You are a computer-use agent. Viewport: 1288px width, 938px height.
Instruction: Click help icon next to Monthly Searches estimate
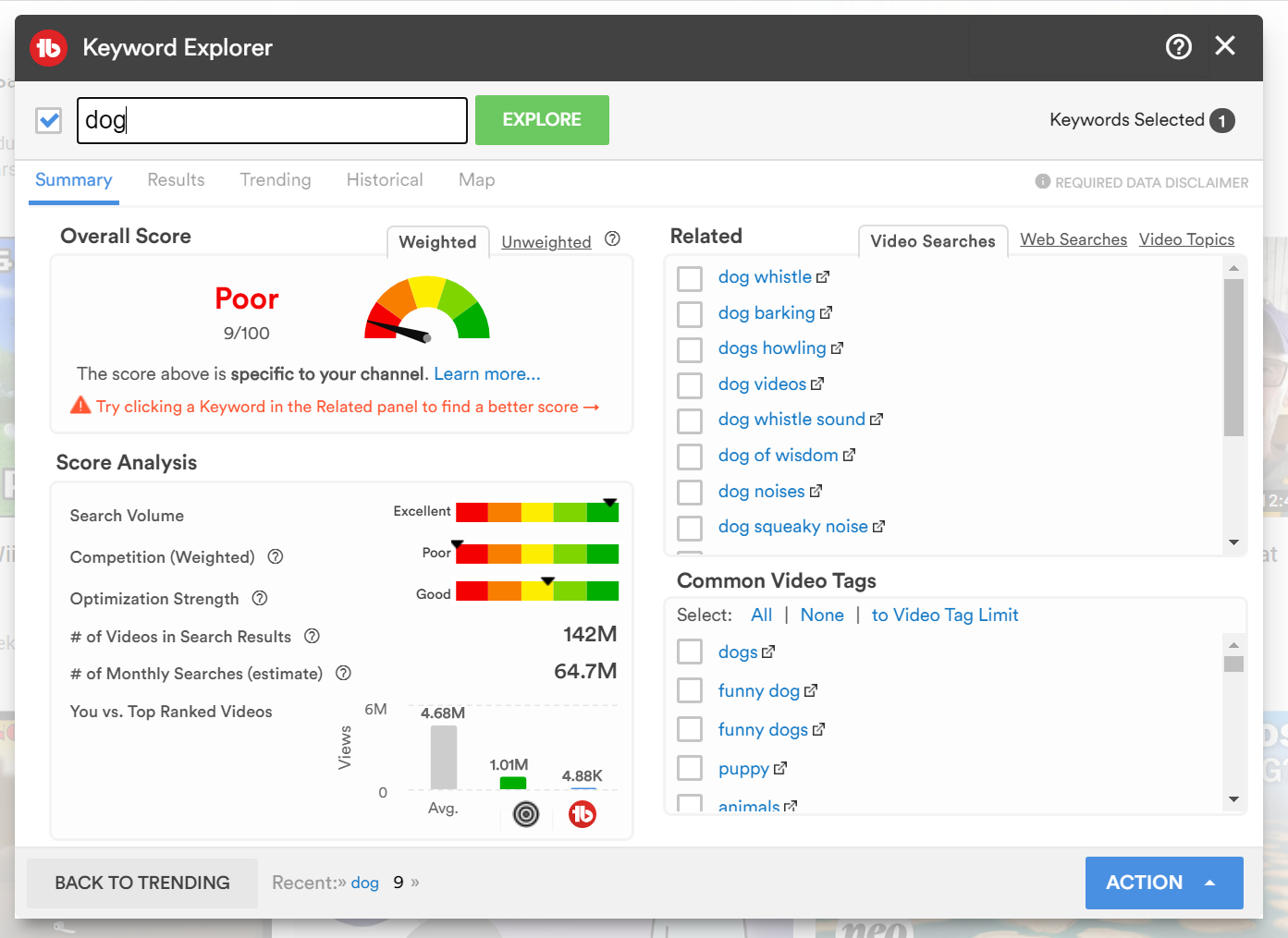click(x=343, y=673)
